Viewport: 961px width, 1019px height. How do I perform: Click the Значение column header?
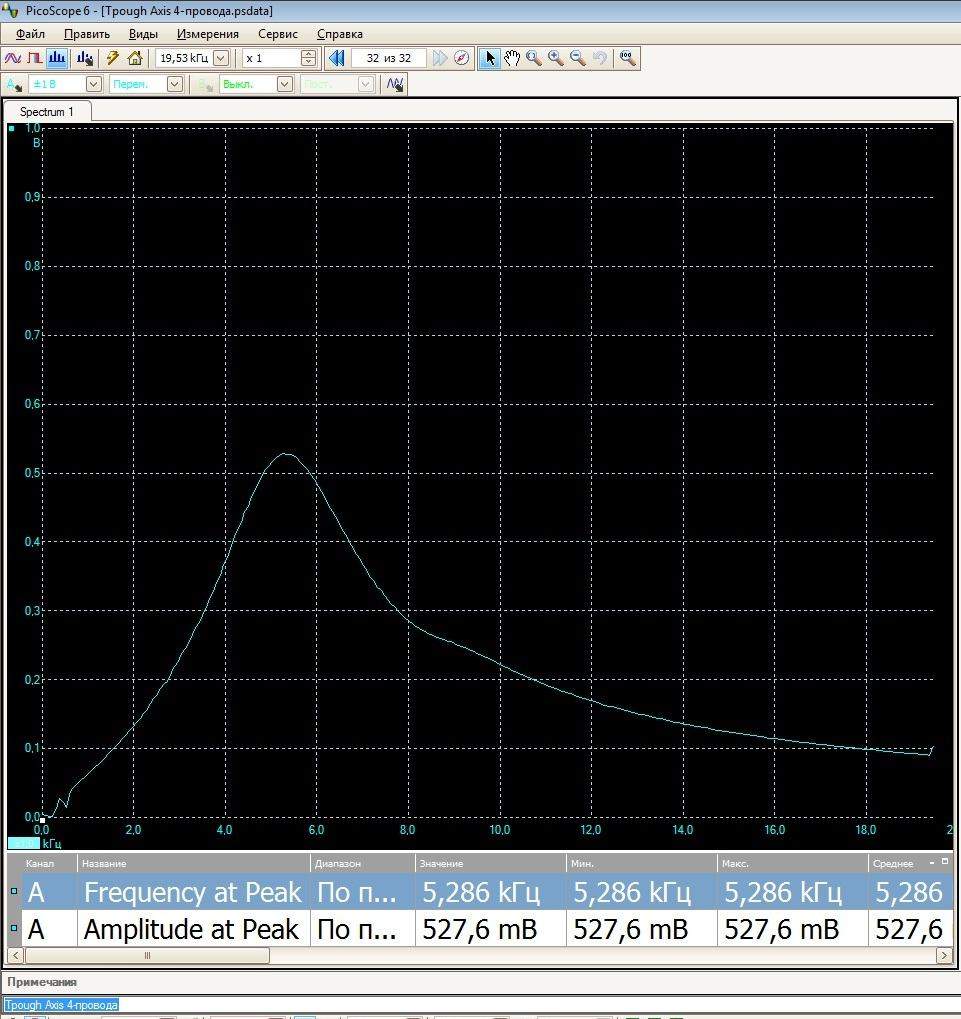click(x=491, y=864)
